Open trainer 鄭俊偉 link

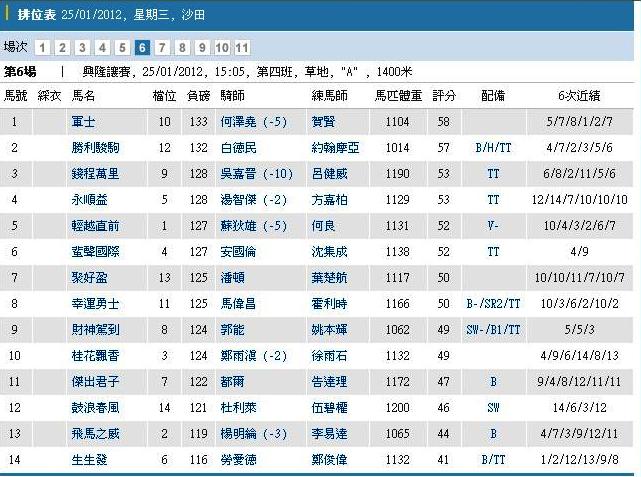point(329,459)
